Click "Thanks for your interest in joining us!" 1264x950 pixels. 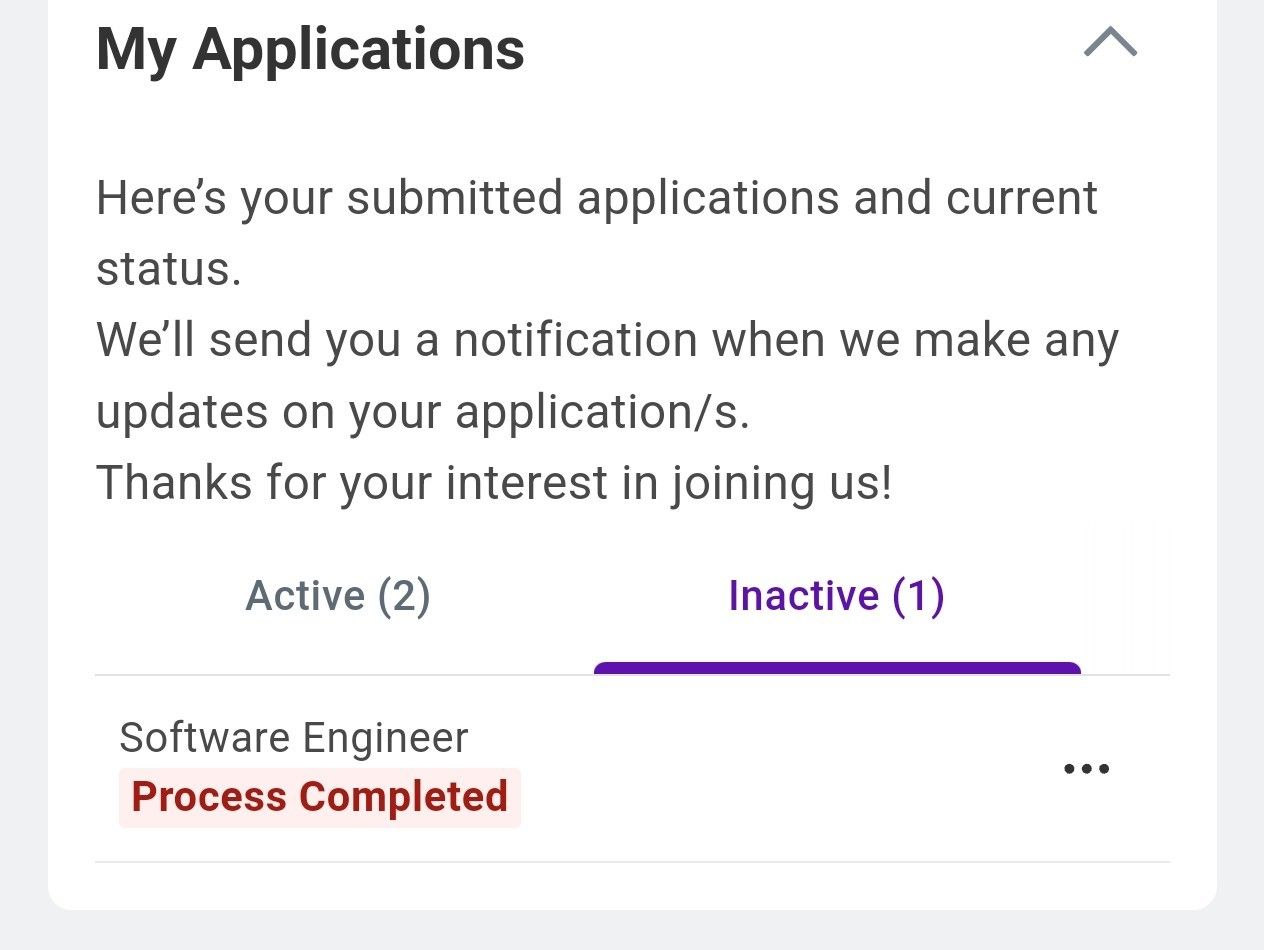(x=493, y=483)
